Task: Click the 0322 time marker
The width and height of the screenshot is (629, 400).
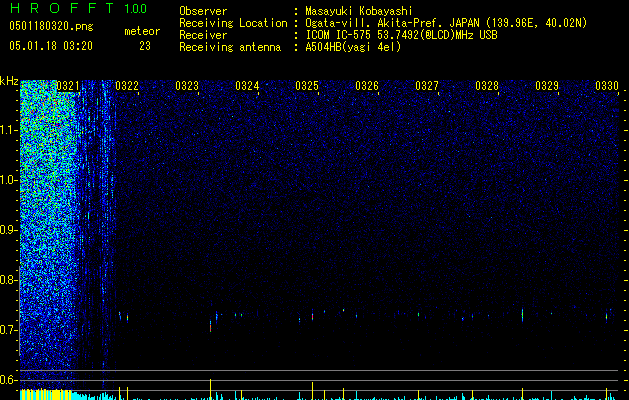Action: point(127,86)
